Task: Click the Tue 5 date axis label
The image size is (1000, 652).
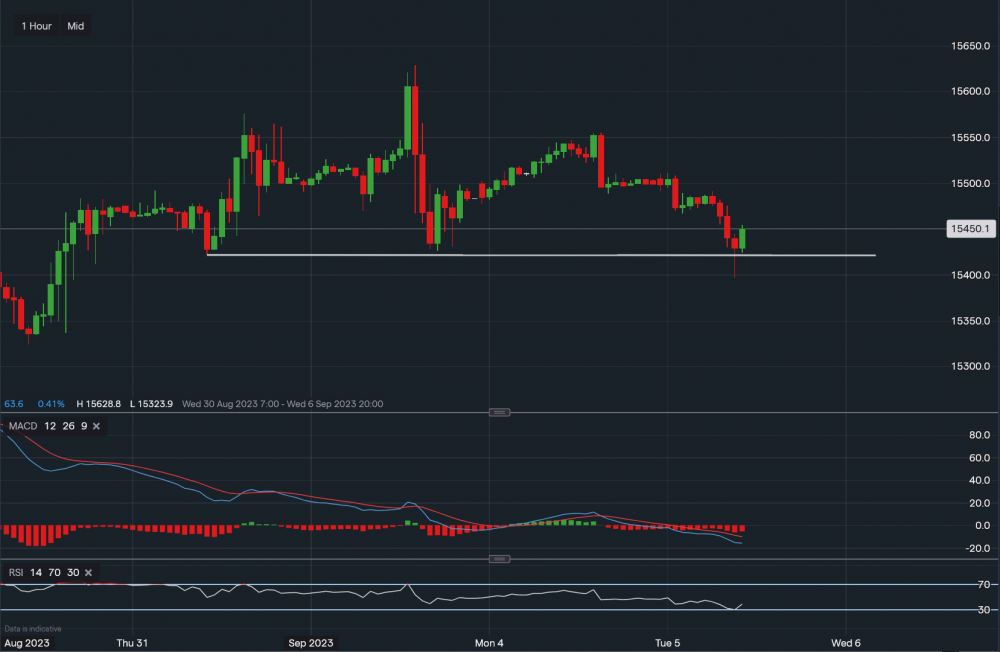Action: pos(667,641)
